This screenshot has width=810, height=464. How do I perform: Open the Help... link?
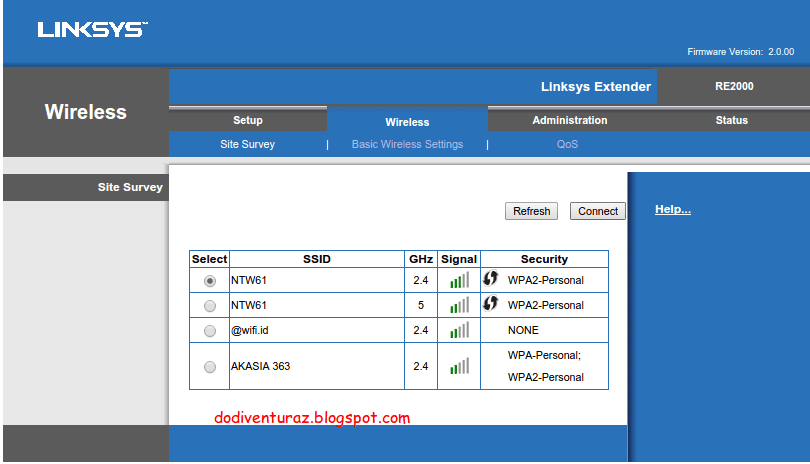(x=673, y=209)
